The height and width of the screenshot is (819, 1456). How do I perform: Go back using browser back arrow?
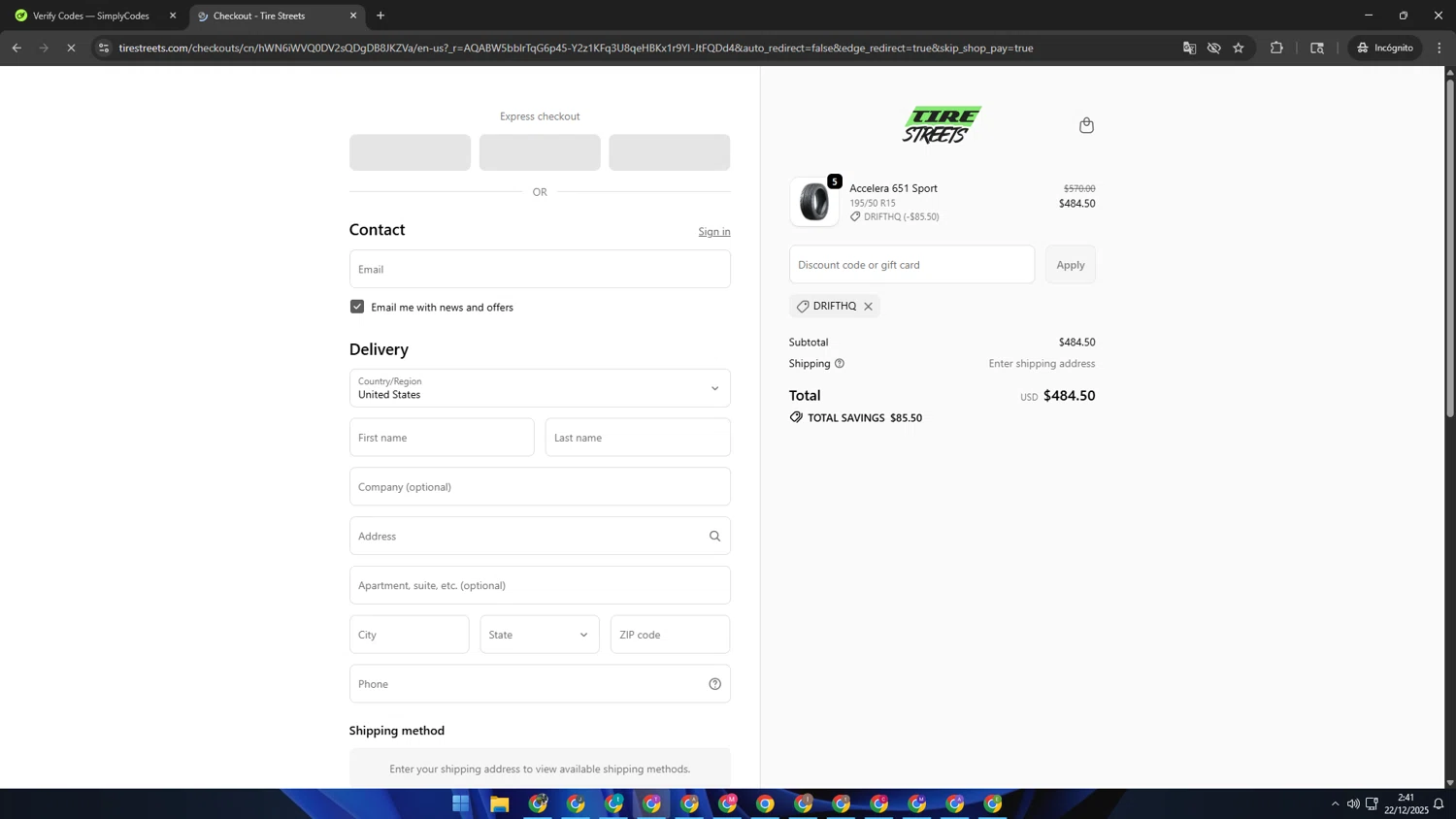point(17,48)
